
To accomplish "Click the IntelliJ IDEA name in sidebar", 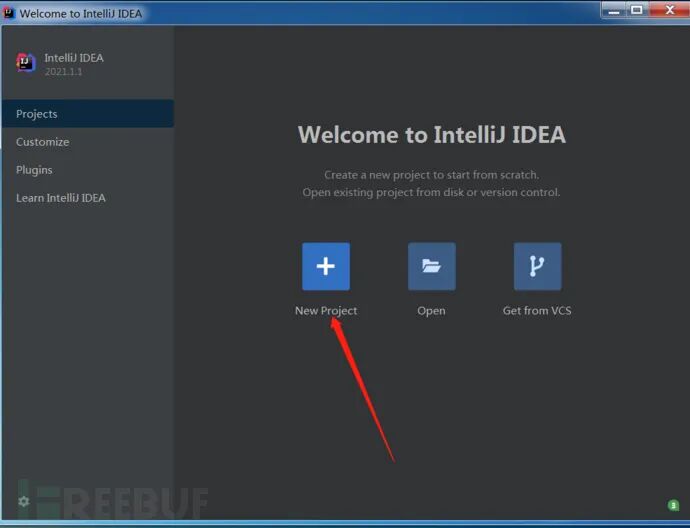I will tap(74, 58).
